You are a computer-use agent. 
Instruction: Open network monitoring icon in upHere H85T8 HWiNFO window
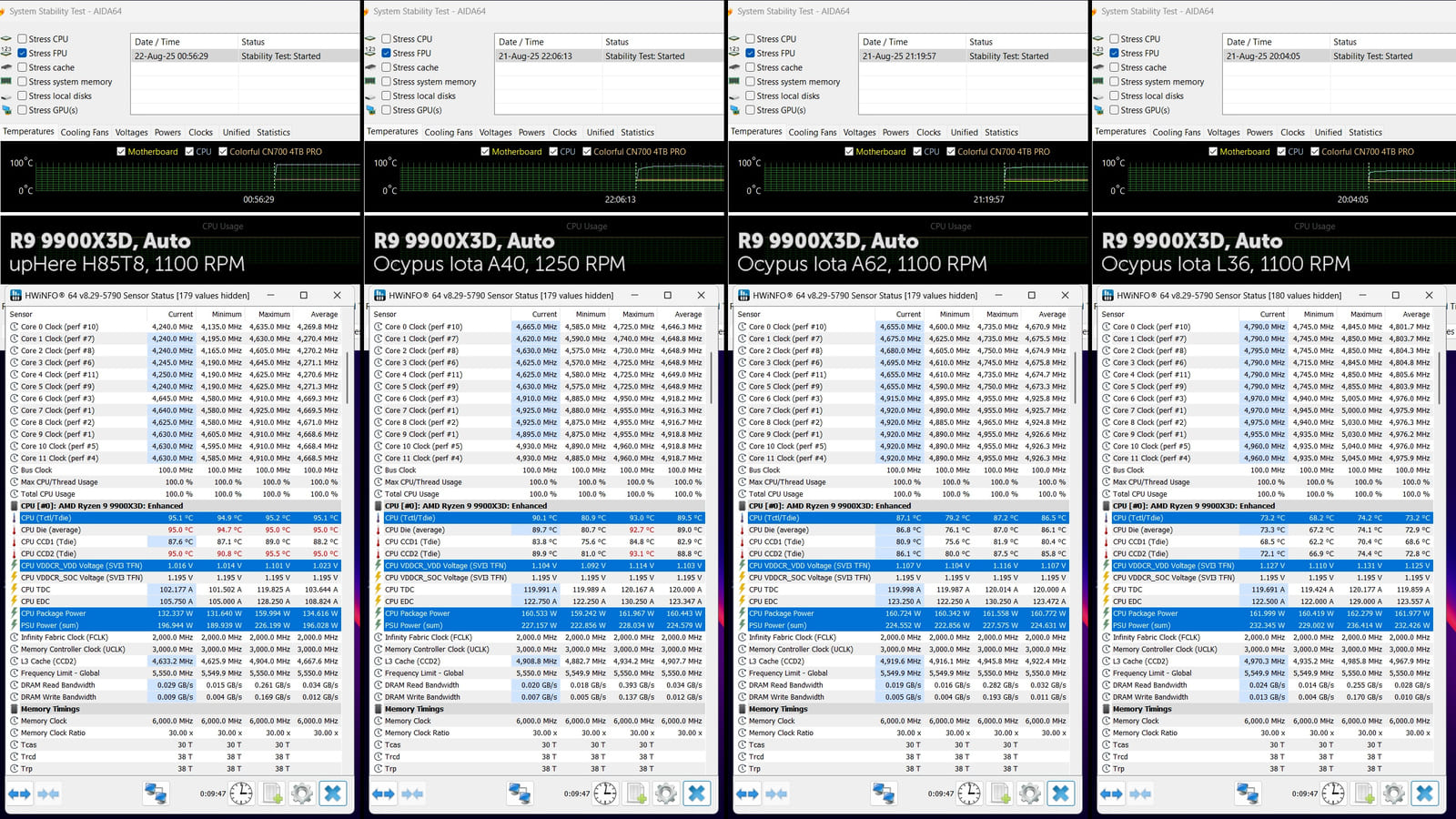point(156,794)
